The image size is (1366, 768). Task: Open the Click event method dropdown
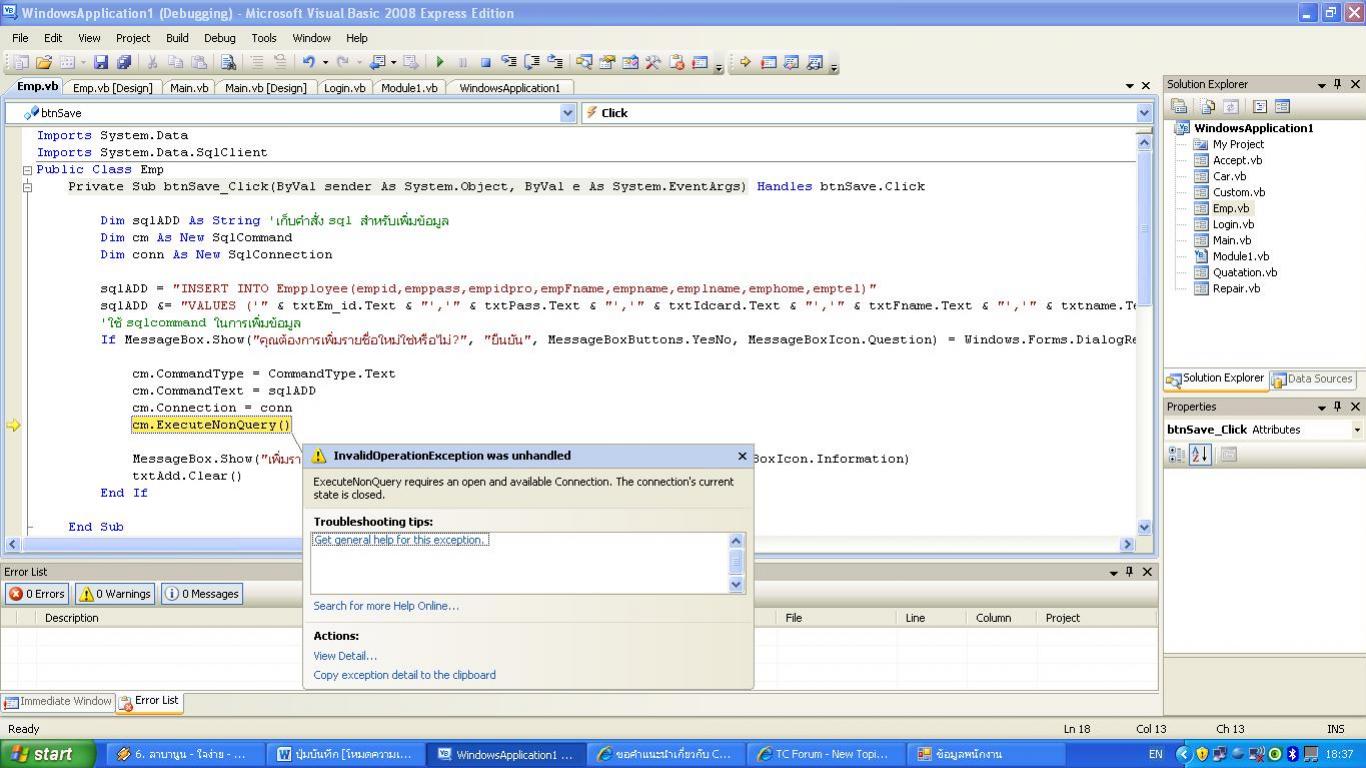coord(1143,113)
